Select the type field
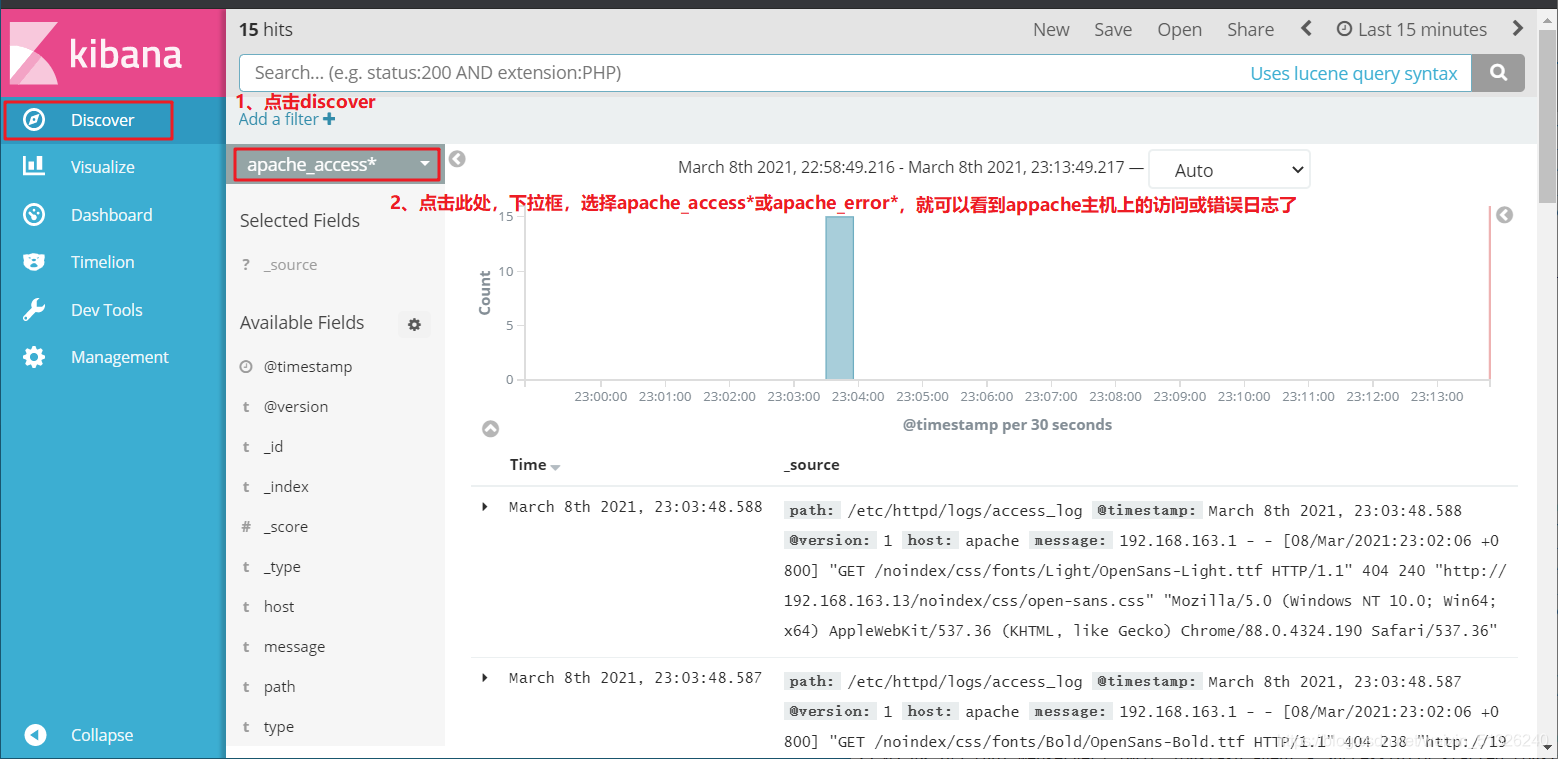Screen dimensions: 1558x759 [x=278, y=727]
